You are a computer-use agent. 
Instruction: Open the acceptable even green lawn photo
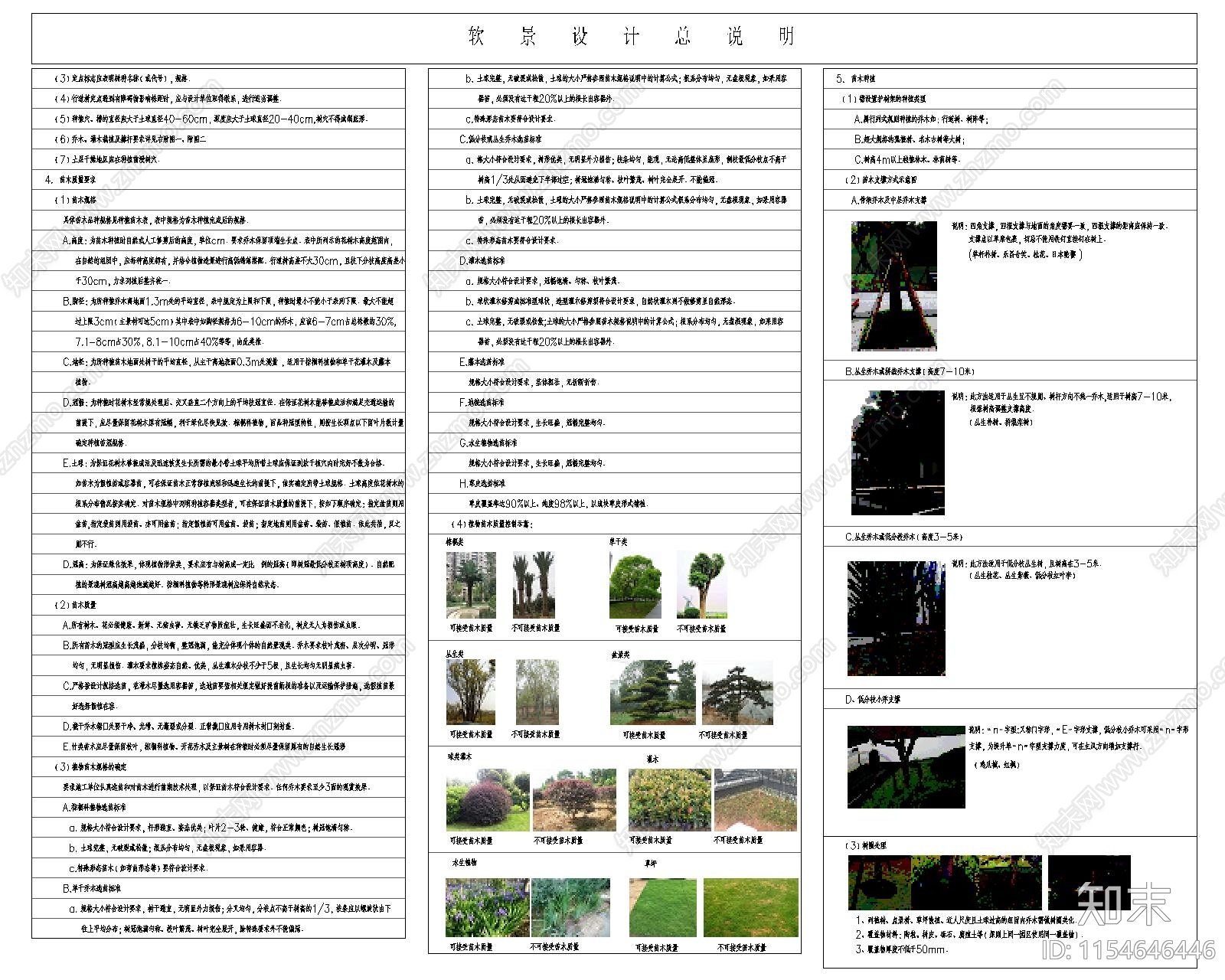point(664,907)
